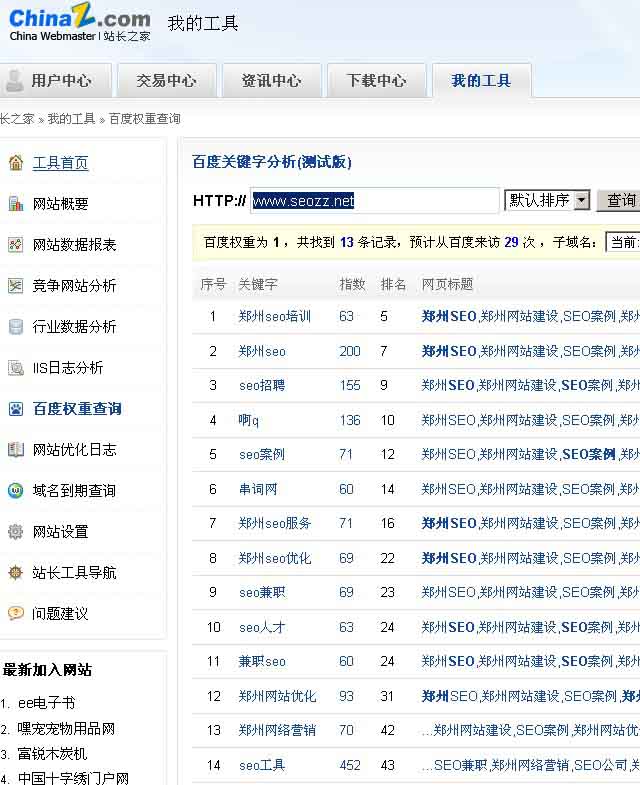The width and height of the screenshot is (640, 785).
Task: Open the 用户中心 tab
Action: 56,80
